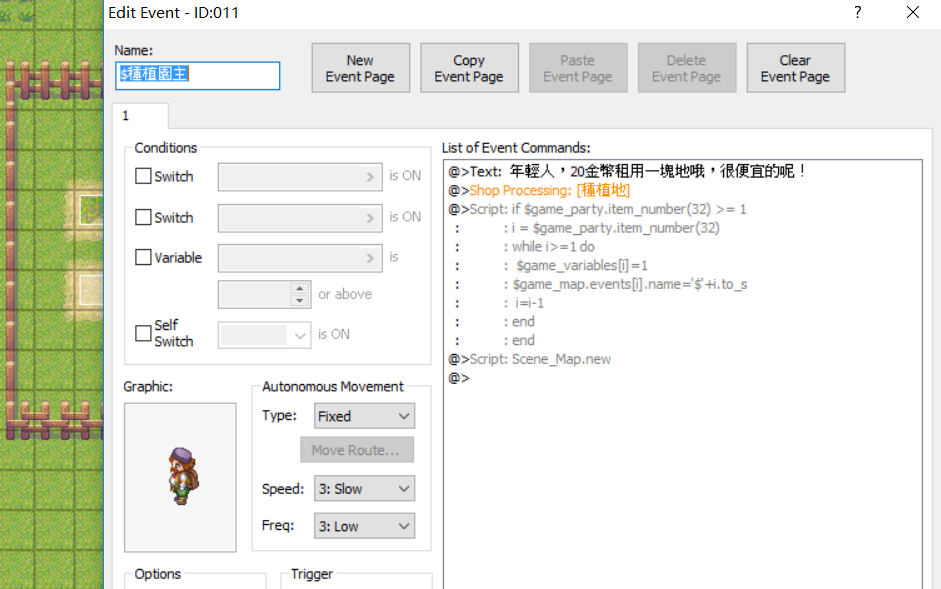Select the 'i = $game_party.item_number(32)' line
941x589 pixels.
[x=683, y=228]
